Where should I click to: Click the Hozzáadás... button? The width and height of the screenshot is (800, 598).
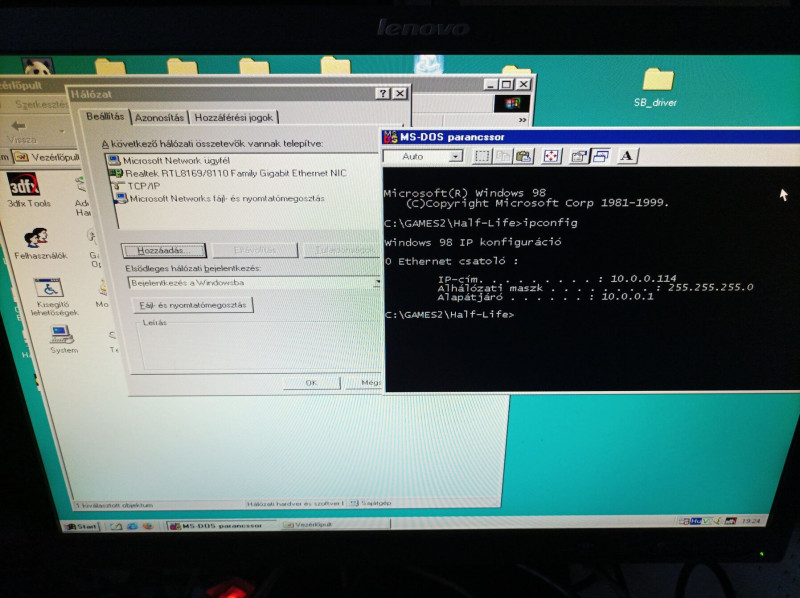tap(164, 251)
